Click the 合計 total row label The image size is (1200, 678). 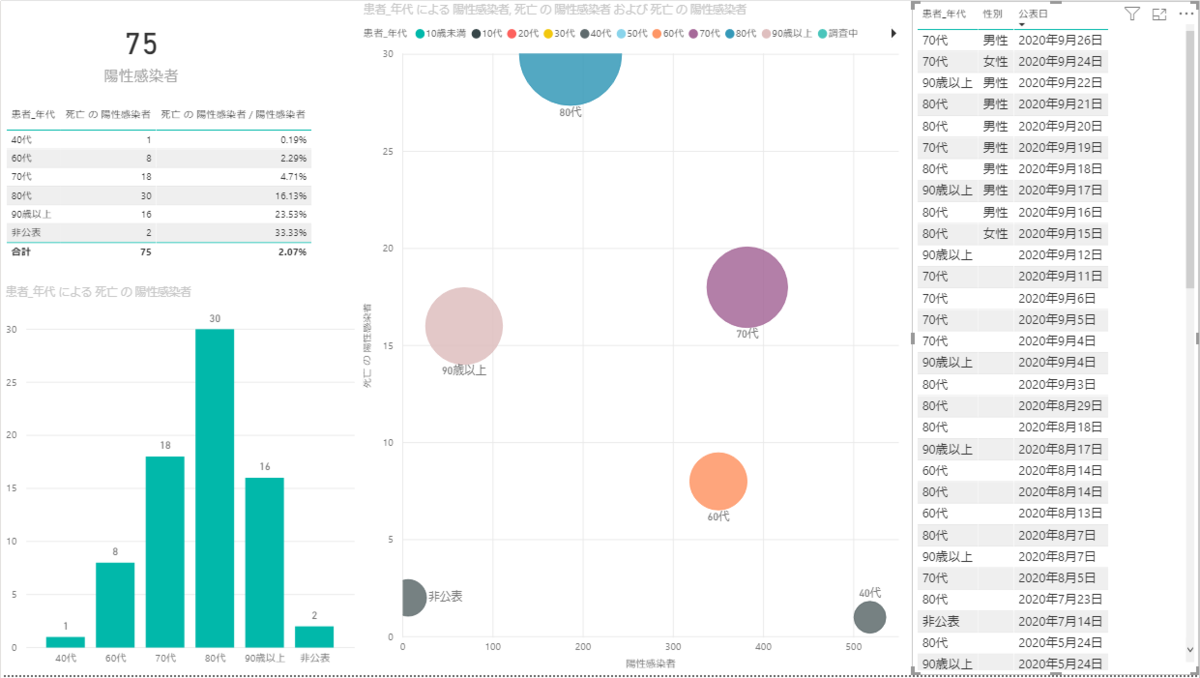point(21,252)
